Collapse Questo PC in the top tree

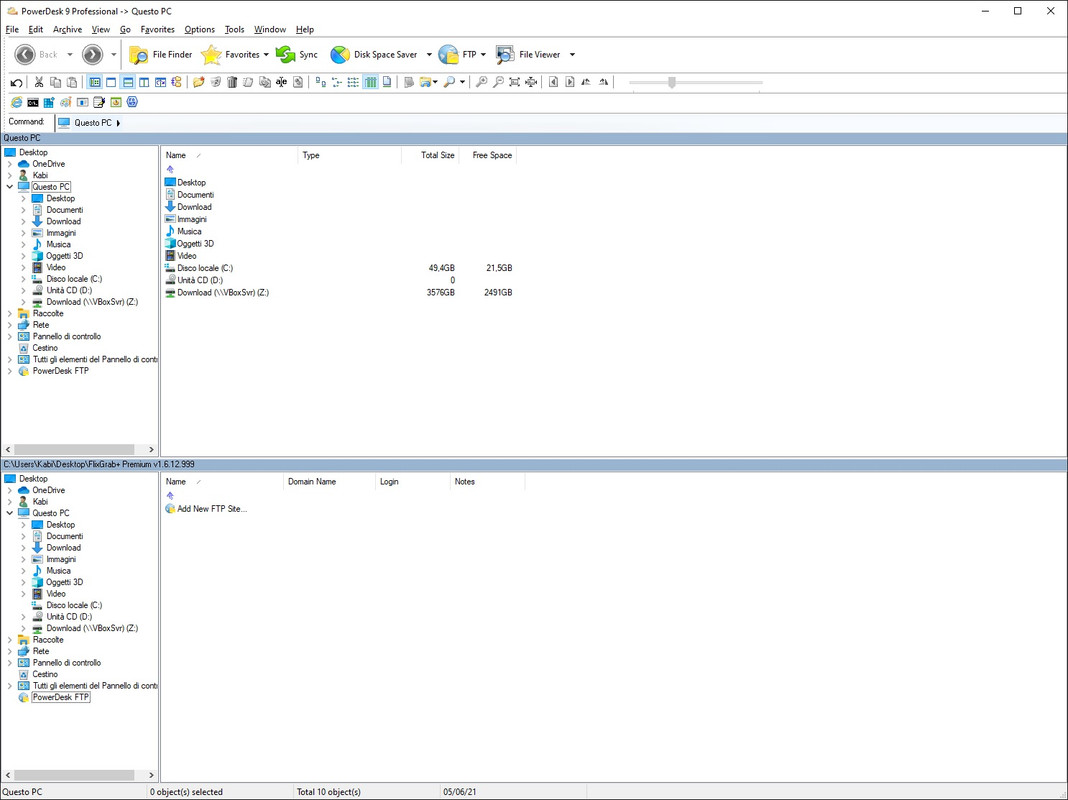(x=10, y=187)
